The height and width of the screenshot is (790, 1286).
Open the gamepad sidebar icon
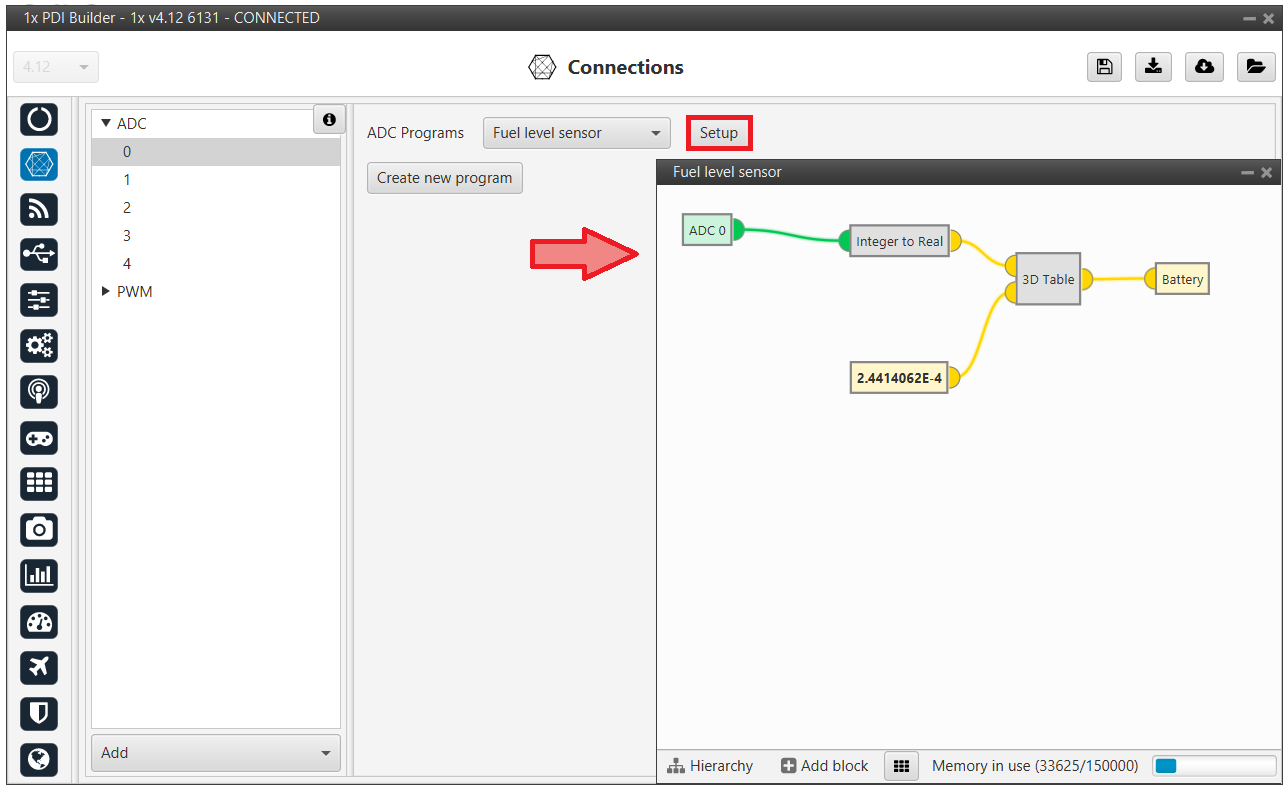click(39, 438)
